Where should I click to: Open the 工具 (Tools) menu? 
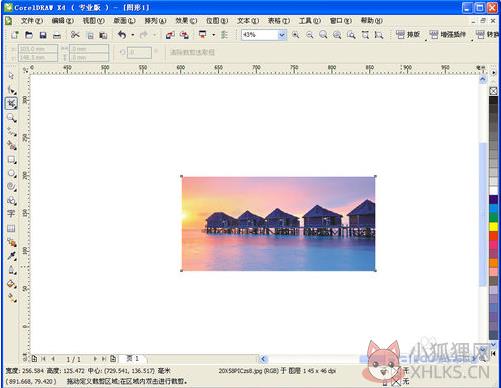[310, 21]
